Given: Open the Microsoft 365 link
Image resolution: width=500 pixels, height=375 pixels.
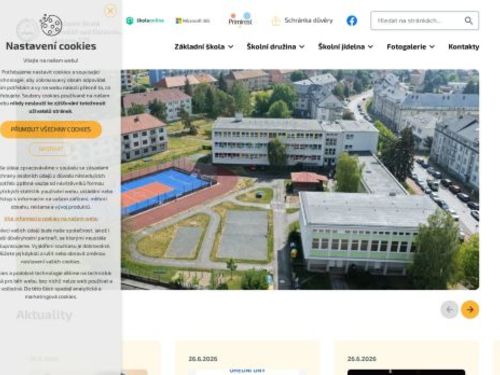Looking at the screenshot, I should pyautogui.click(x=193, y=21).
